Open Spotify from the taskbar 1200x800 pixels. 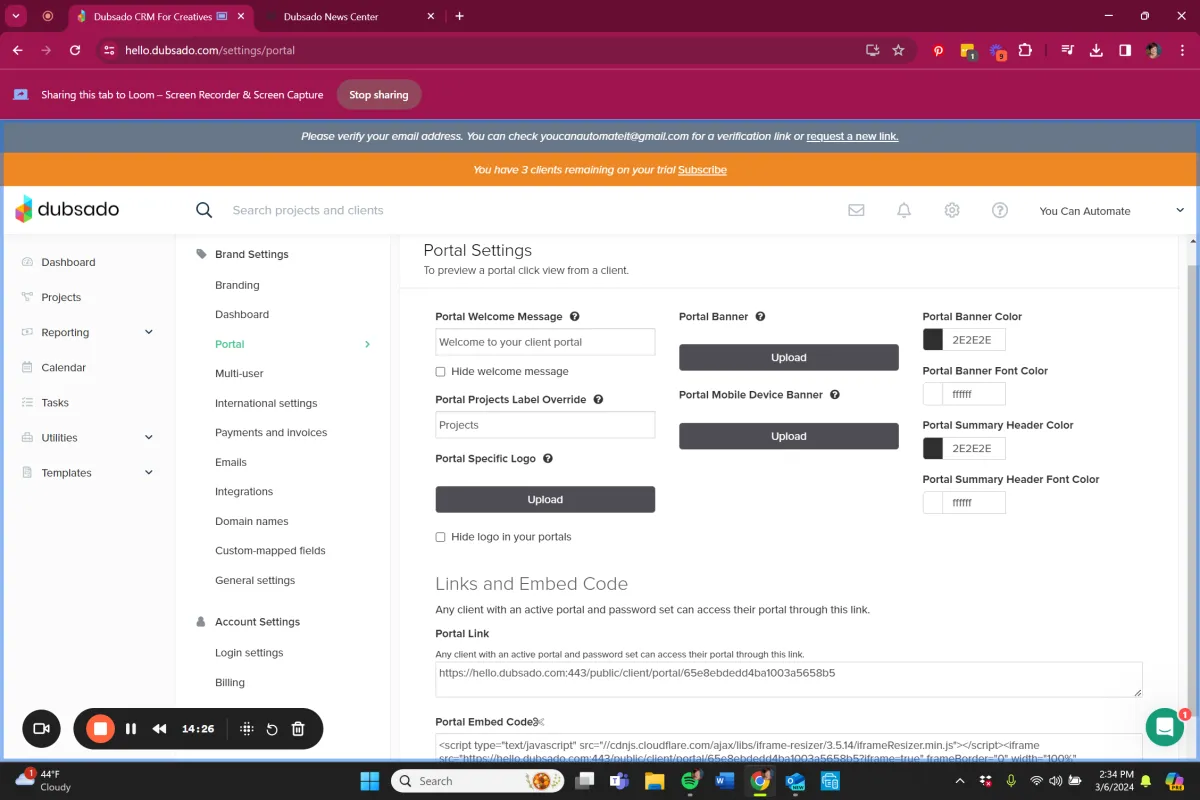point(690,781)
